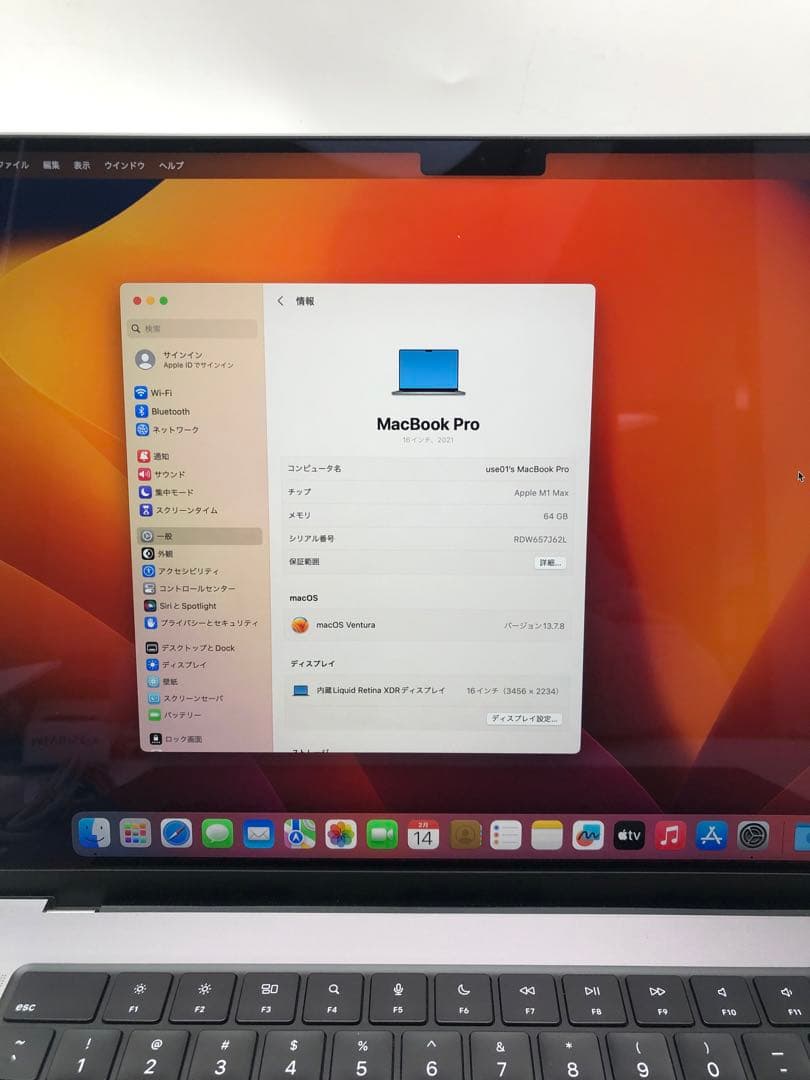Open Wi-Fi settings from the sidebar
The width and height of the screenshot is (810, 1080).
pyautogui.click(x=160, y=392)
